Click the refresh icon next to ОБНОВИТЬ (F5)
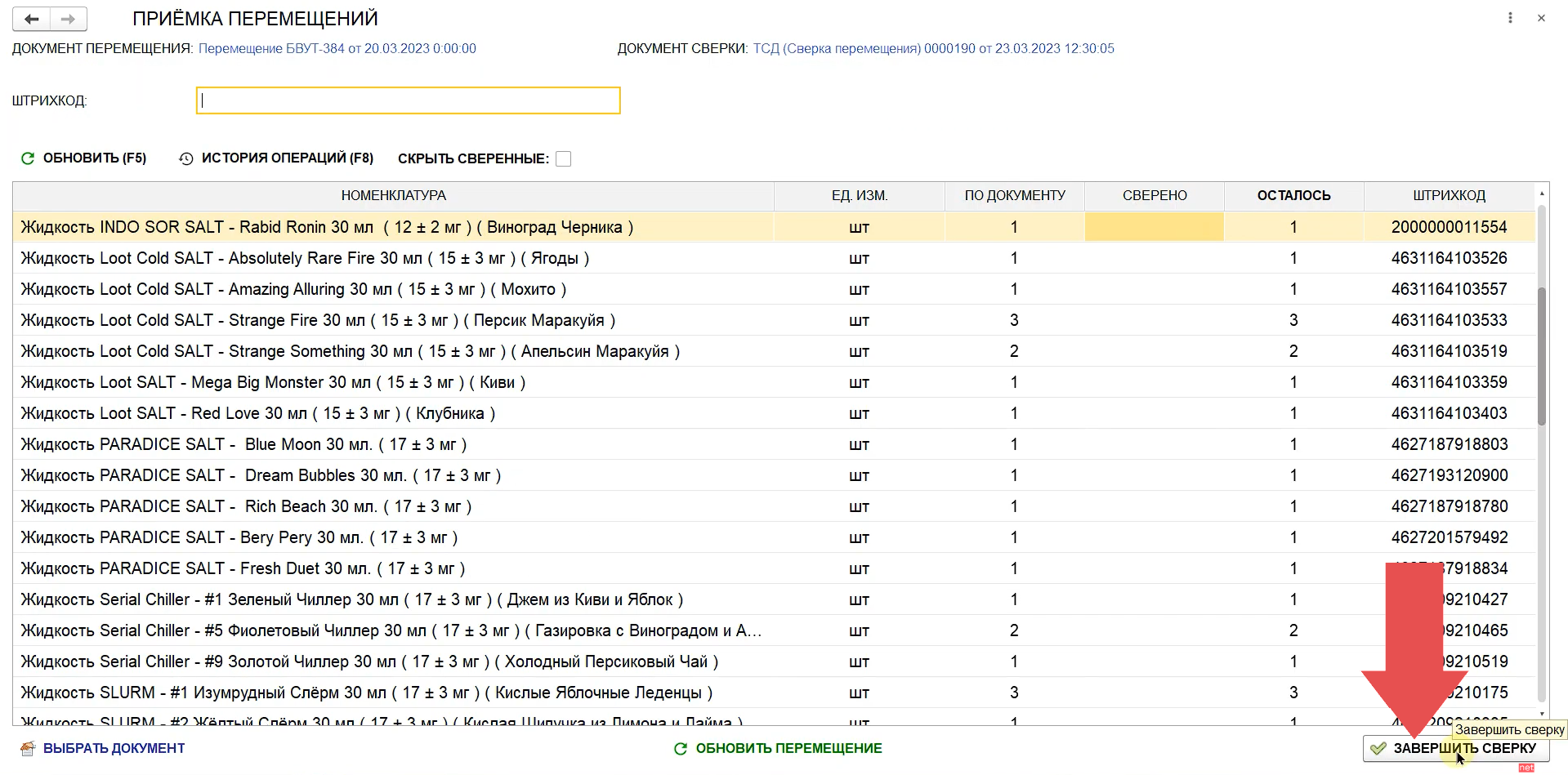This screenshot has width=1568, height=775. 28,158
